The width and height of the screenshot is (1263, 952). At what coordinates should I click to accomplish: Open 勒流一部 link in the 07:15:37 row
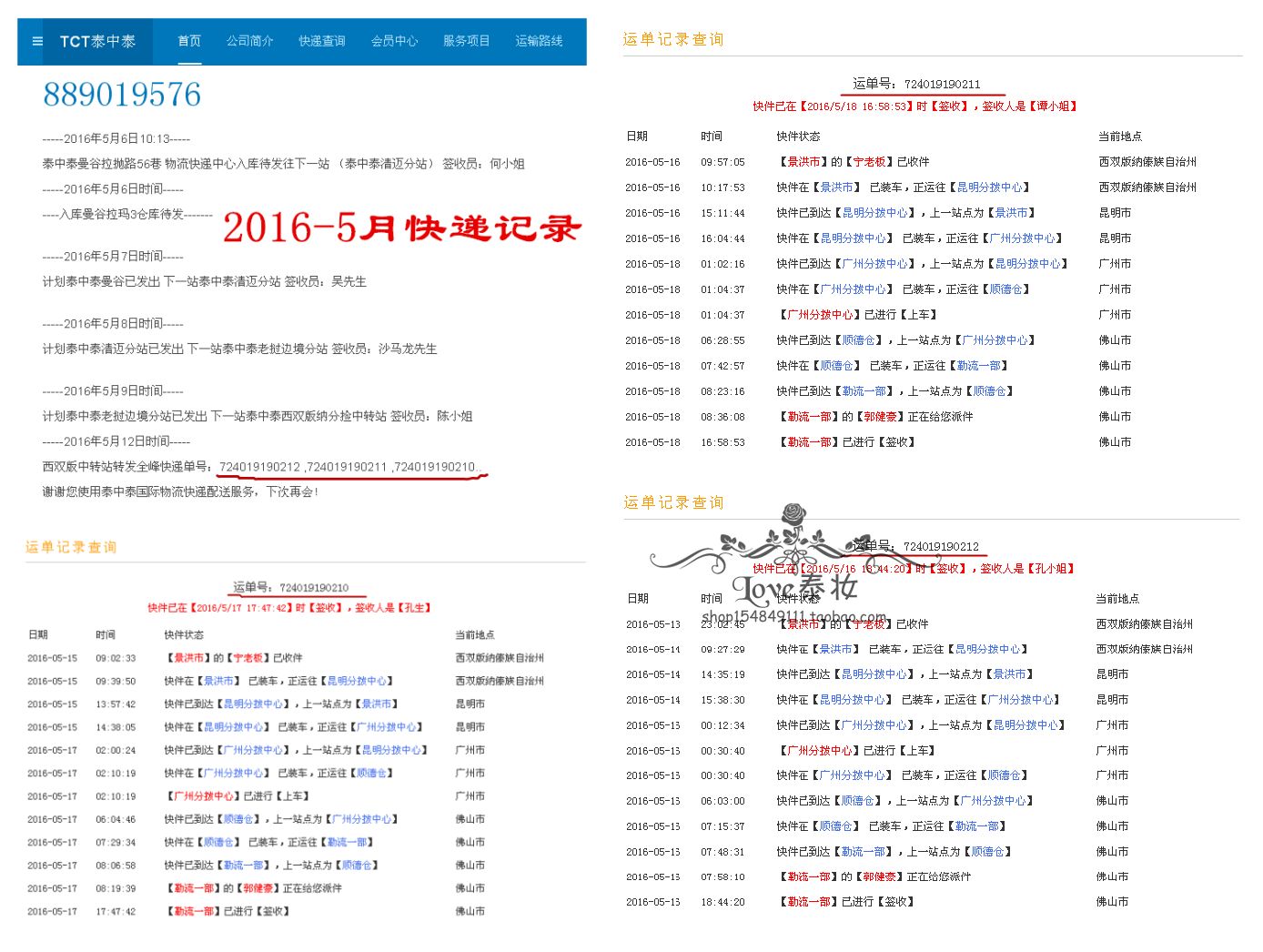(978, 826)
